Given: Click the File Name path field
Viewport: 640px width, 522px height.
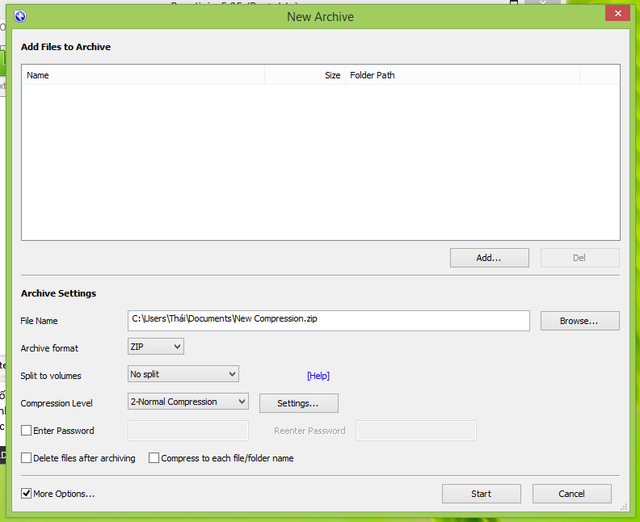Looking at the screenshot, I should [x=328, y=320].
